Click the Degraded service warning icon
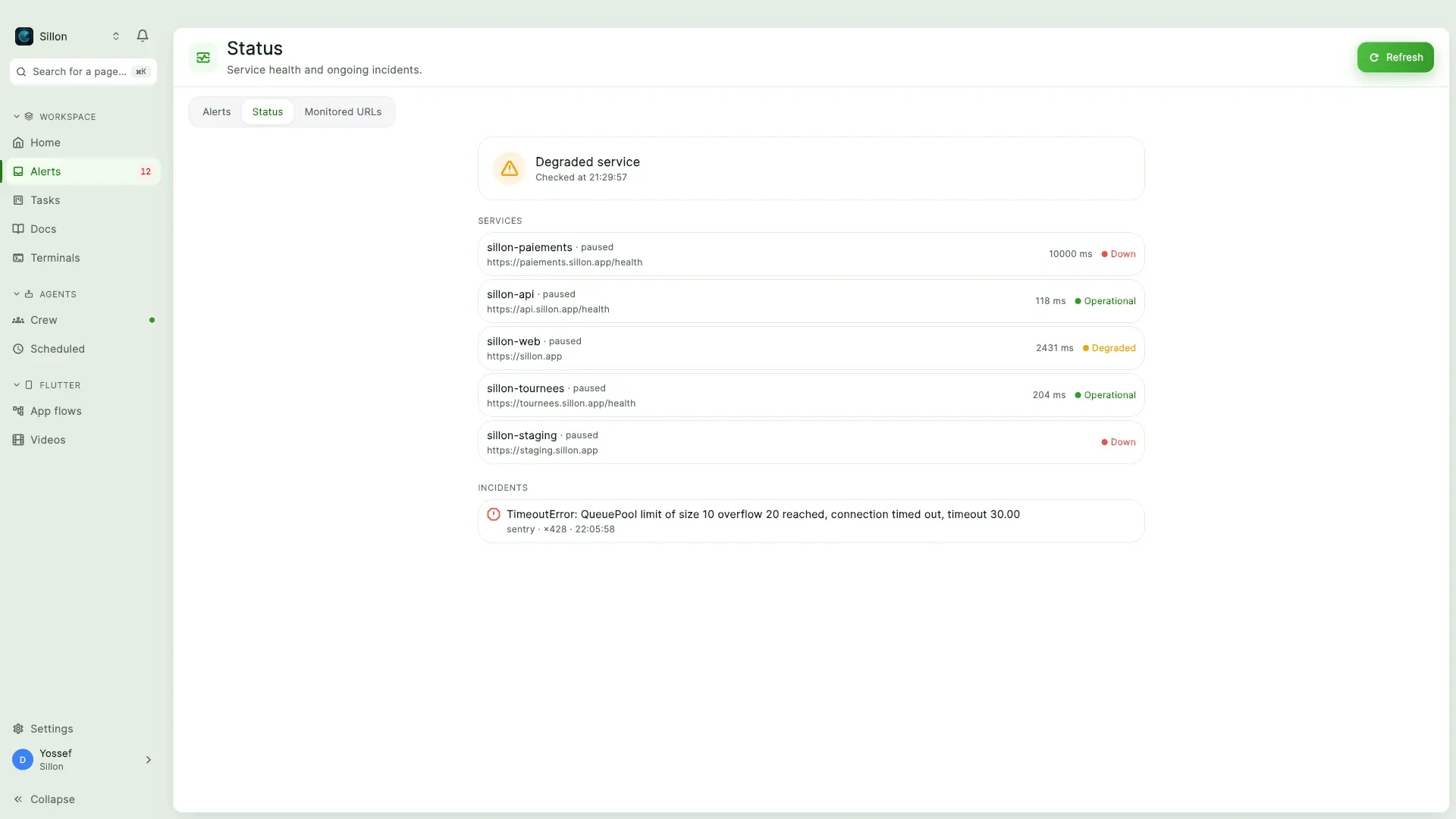 (x=510, y=168)
